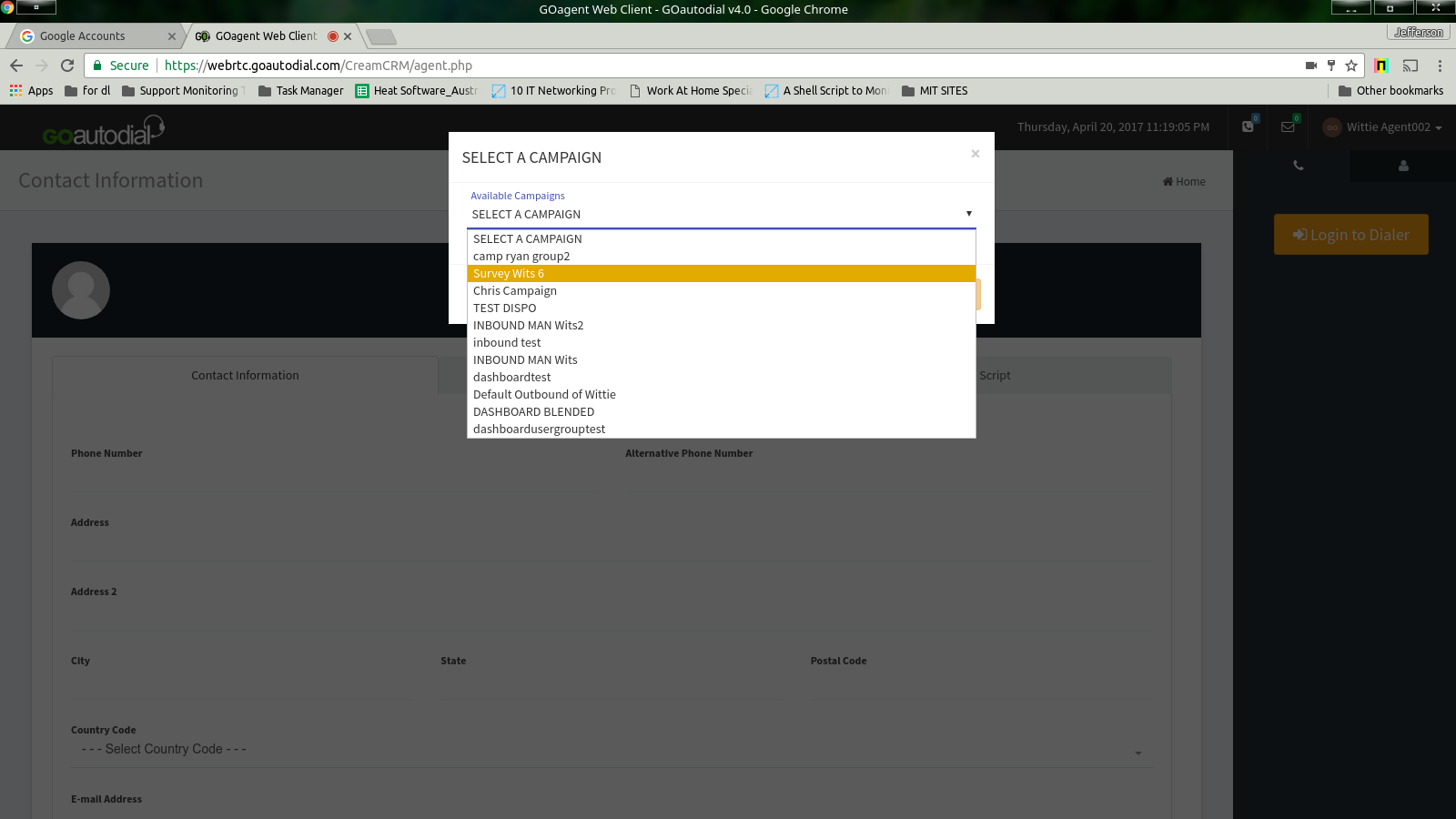Screen dimensions: 1456x819
Task: Open the 10 IT Networking bookmark
Action: point(554,91)
